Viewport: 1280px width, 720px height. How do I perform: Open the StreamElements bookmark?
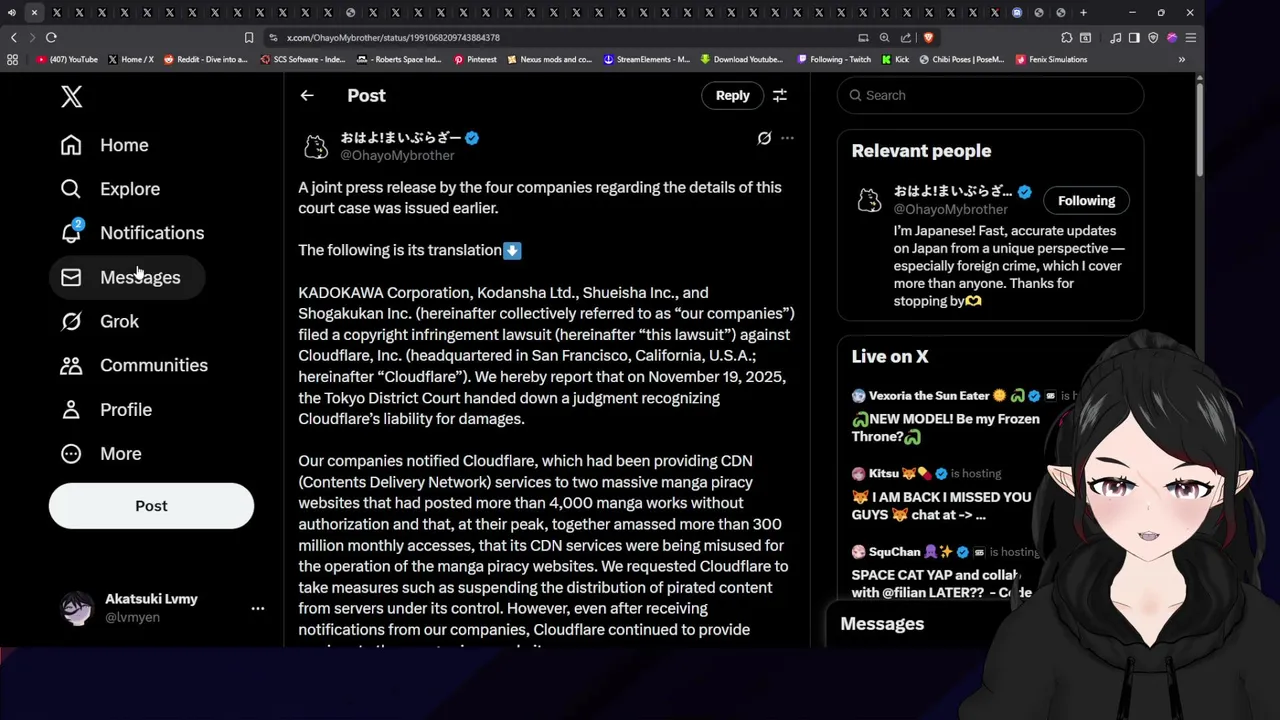click(x=647, y=59)
